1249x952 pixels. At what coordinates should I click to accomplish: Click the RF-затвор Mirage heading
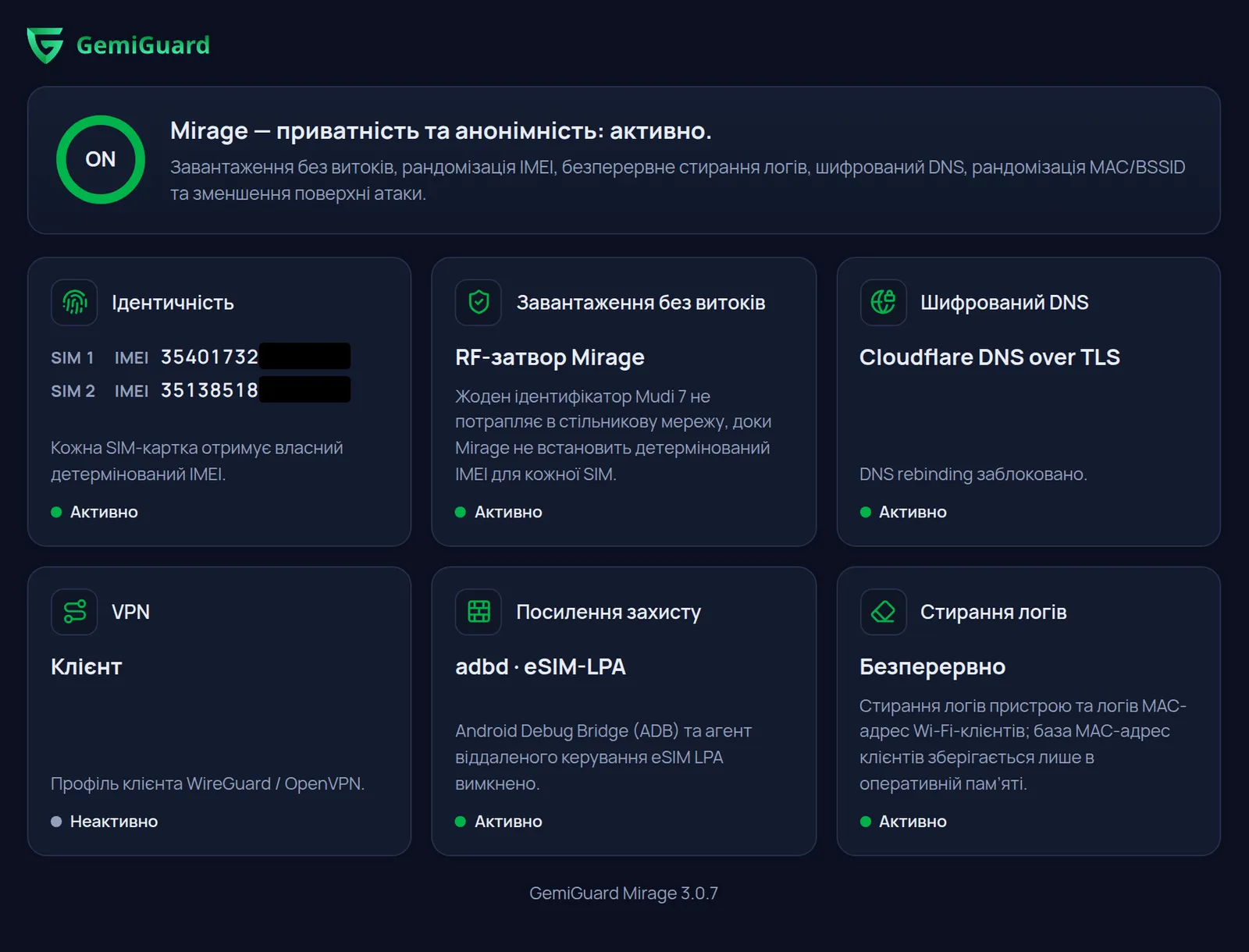click(x=550, y=357)
